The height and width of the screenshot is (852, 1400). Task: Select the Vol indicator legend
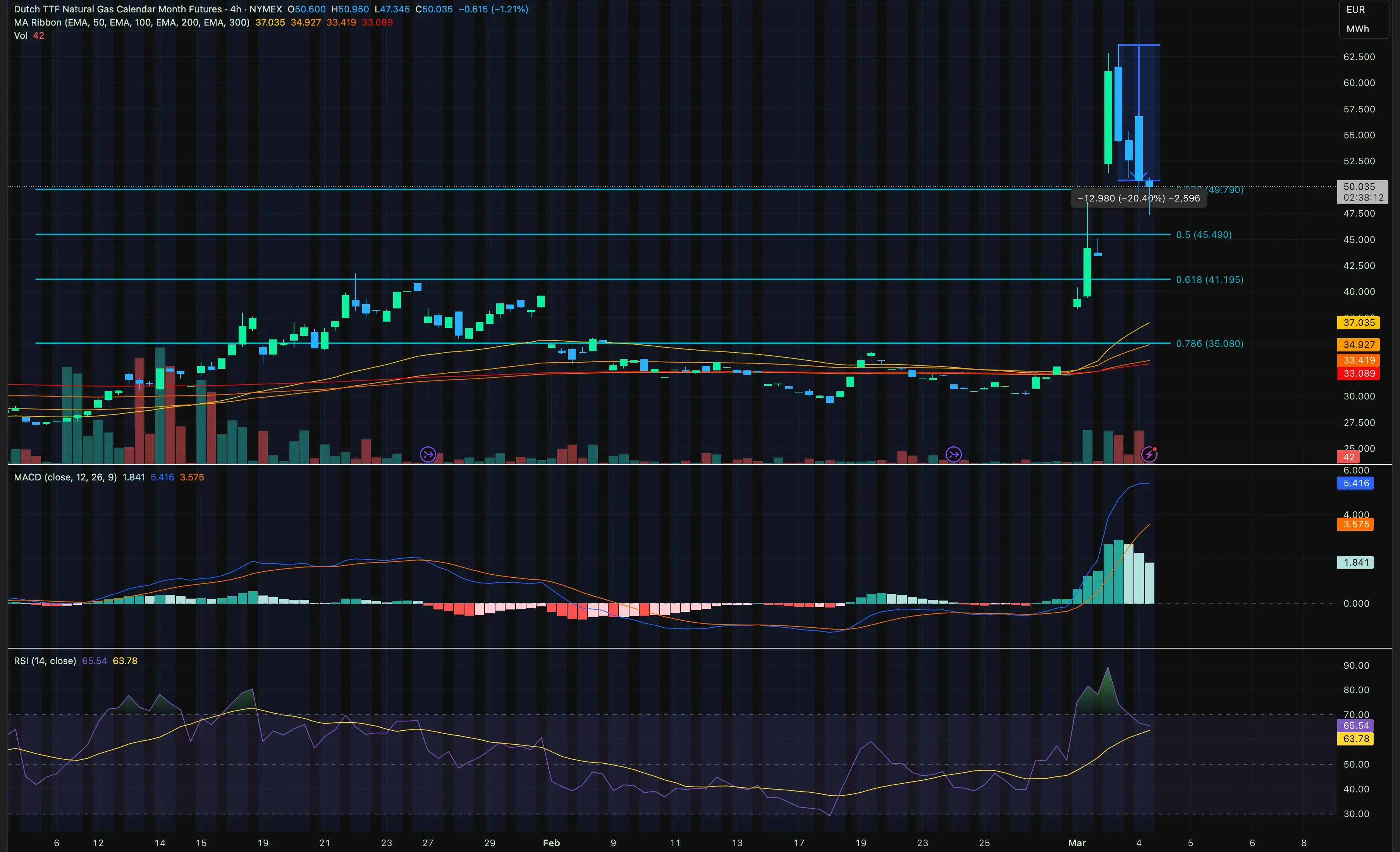pyautogui.click(x=21, y=35)
